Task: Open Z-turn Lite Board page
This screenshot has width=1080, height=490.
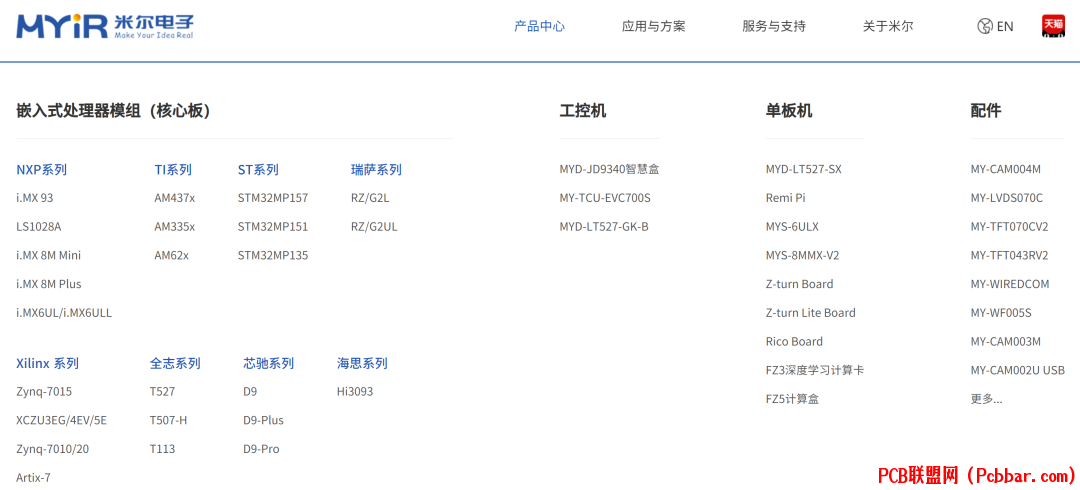Action: tap(811, 313)
